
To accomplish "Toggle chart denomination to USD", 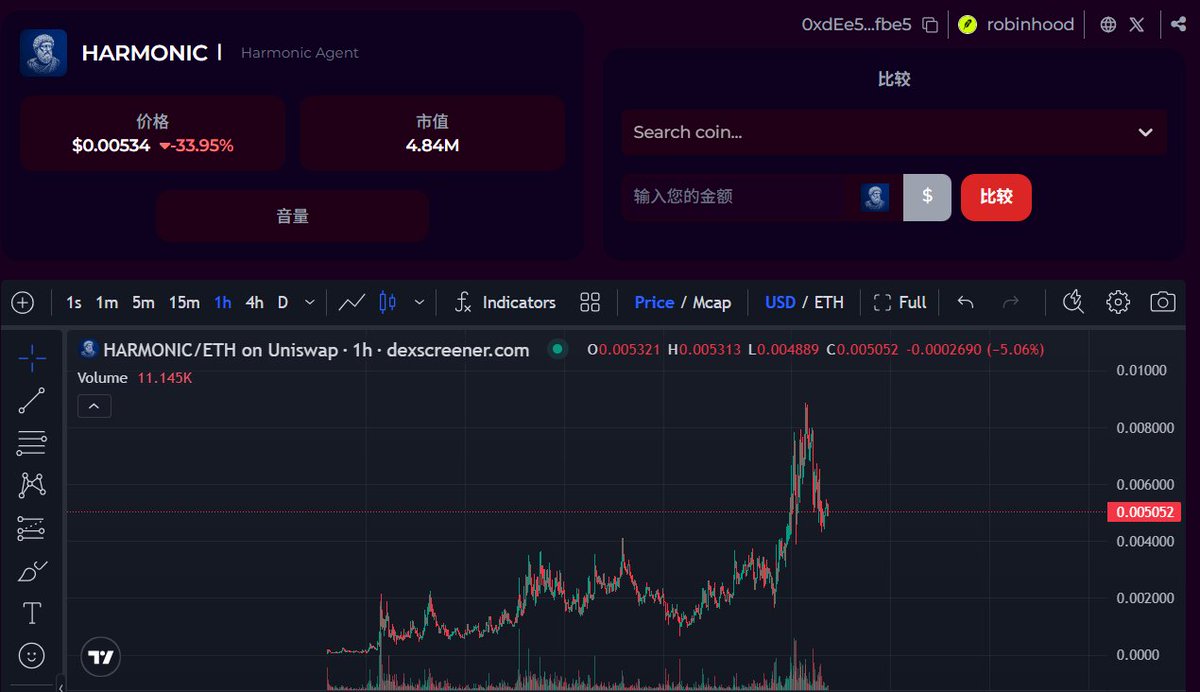I will point(780,303).
